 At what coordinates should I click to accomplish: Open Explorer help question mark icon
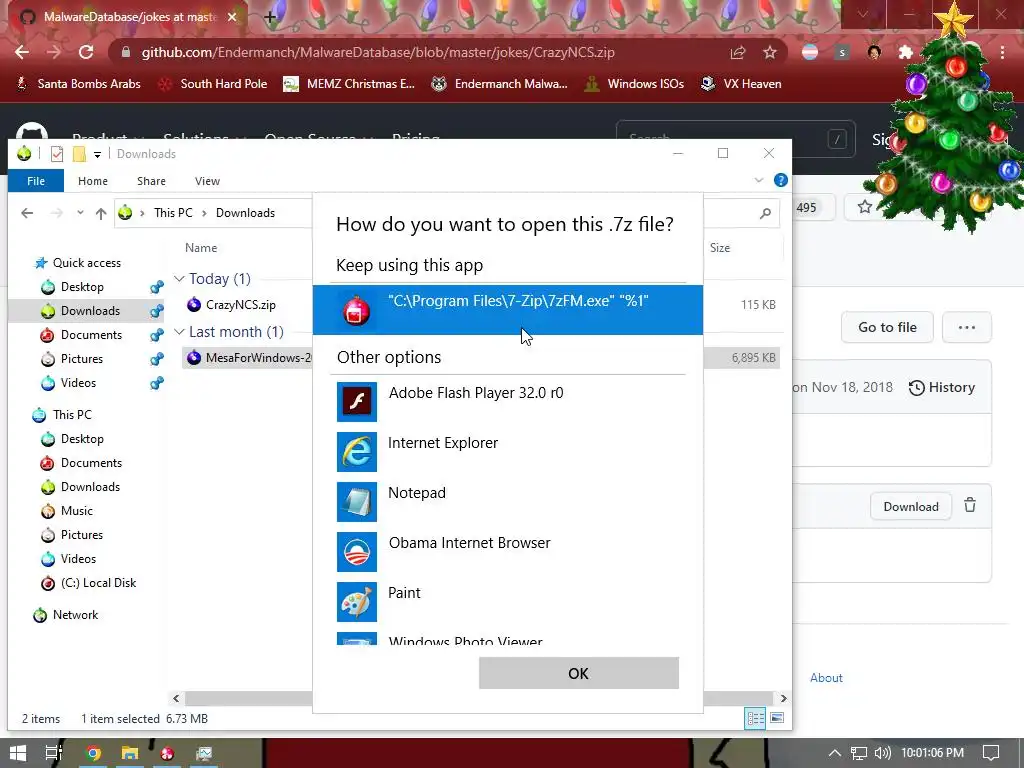(x=780, y=180)
